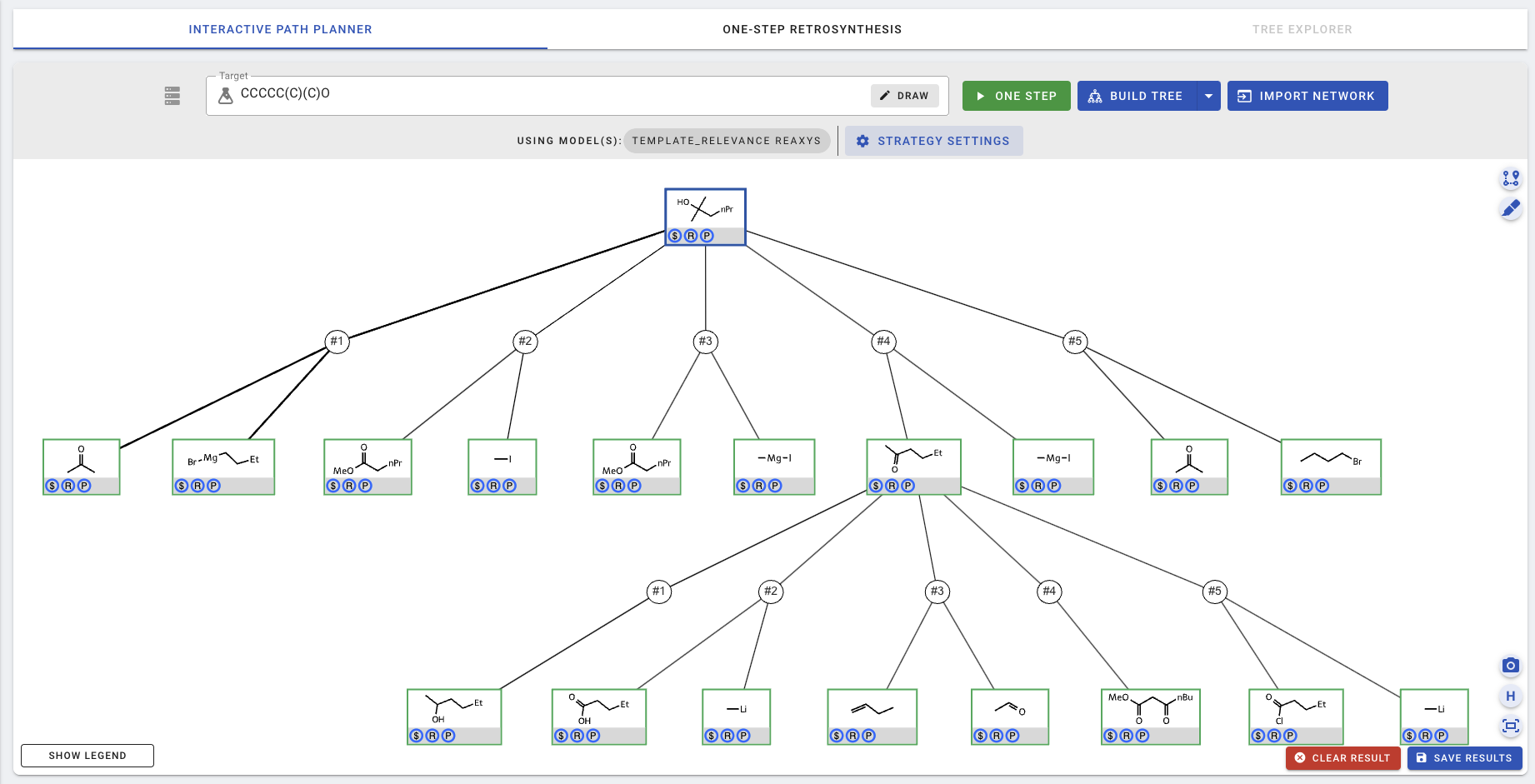Click the R icon on the target HO-nPr molecule node

pos(691,236)
